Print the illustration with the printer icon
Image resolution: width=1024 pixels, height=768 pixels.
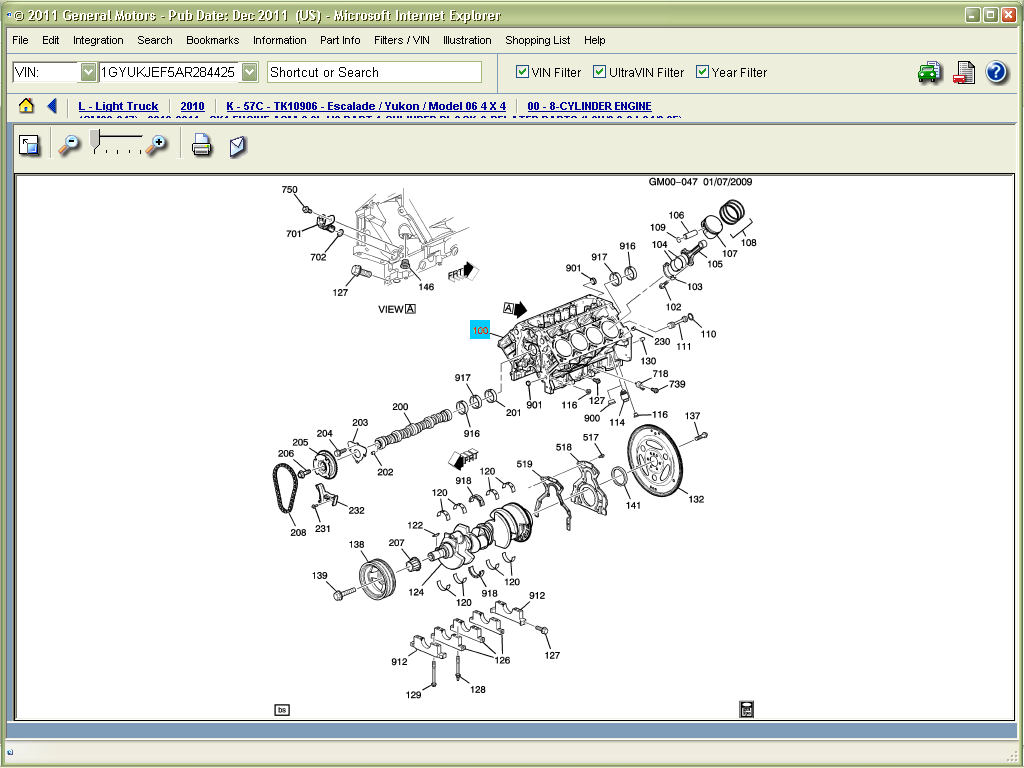click(x=202, y=145)
